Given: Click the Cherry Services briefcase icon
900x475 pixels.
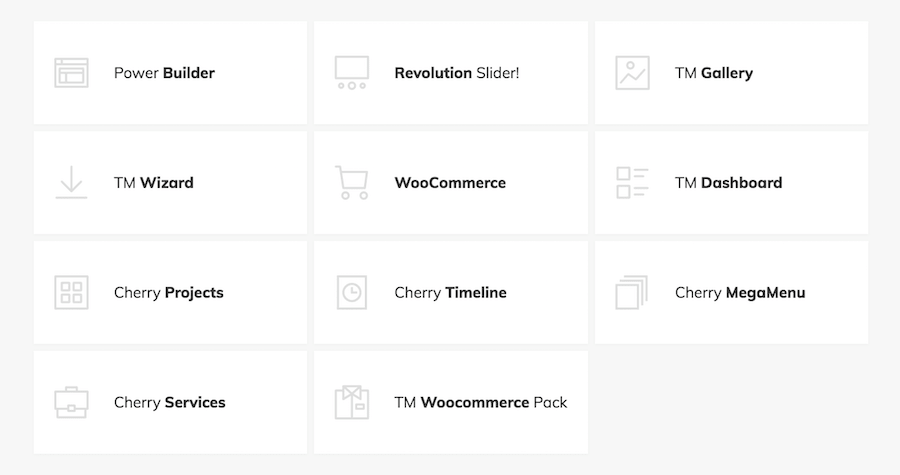Looking at the screenshot, I should click(x=71, y=403).
